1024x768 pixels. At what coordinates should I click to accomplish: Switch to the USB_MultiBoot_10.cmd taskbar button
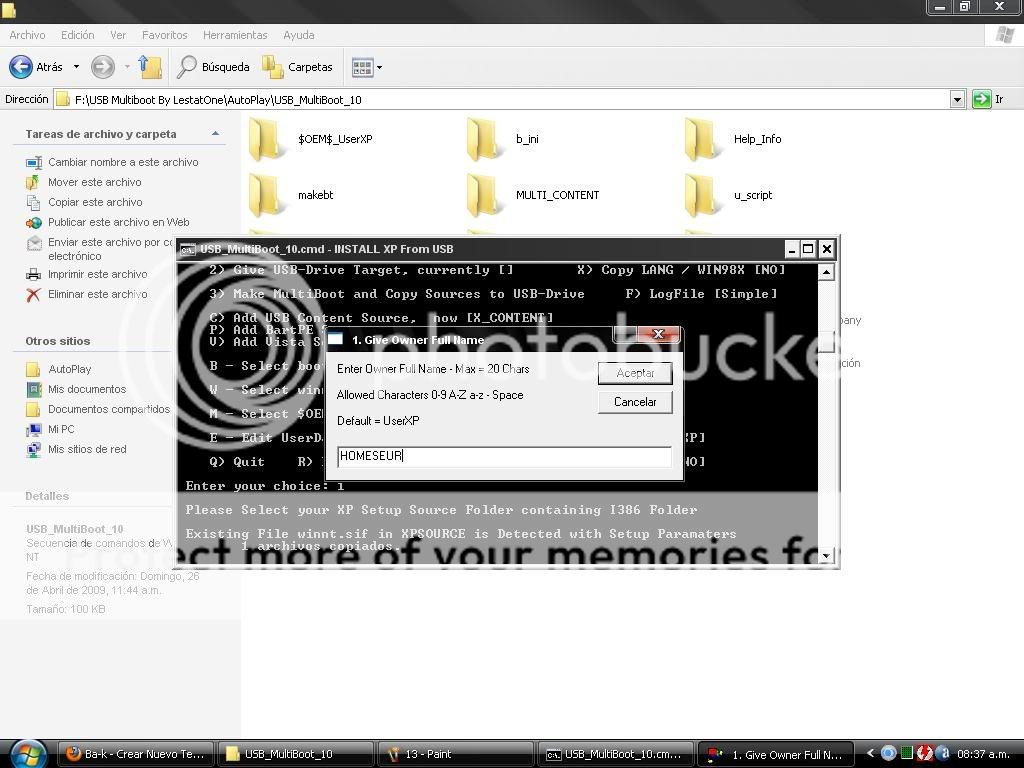pos(615,754)
